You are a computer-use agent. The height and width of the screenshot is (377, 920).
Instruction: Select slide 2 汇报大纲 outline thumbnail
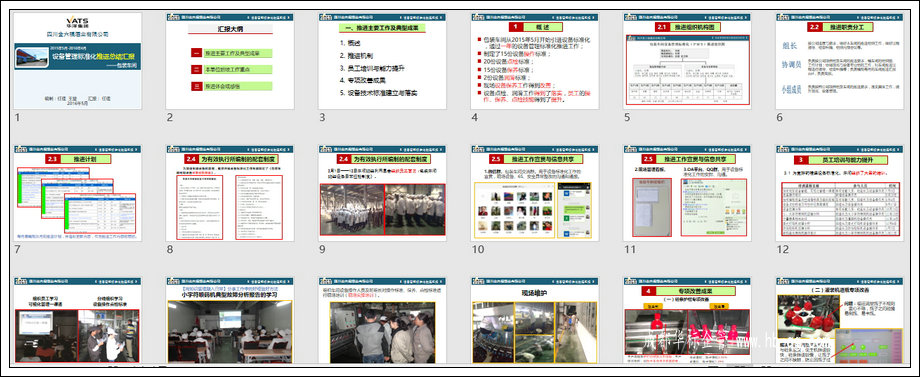pos(230,61)
